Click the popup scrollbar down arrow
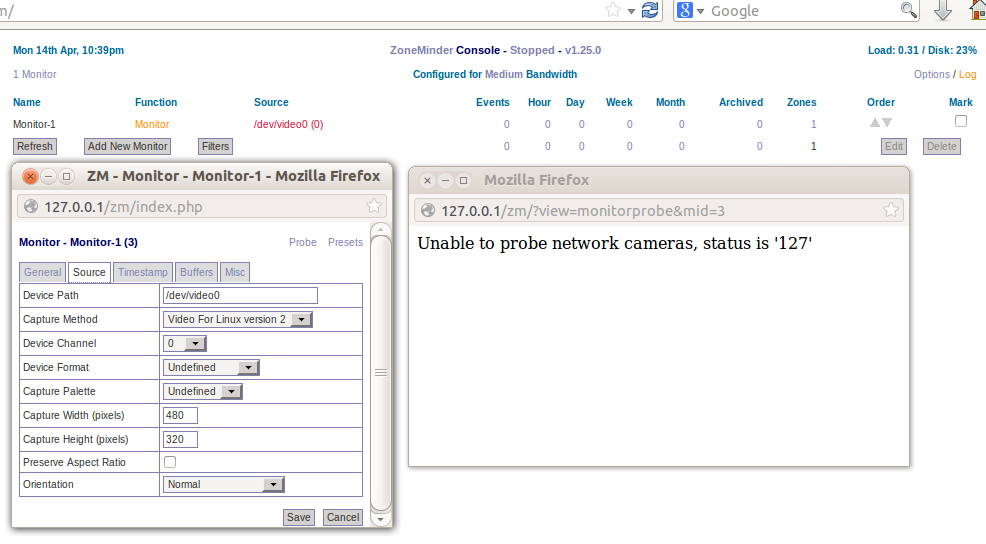This screenshot has width=986, height=544. (380, 519)
